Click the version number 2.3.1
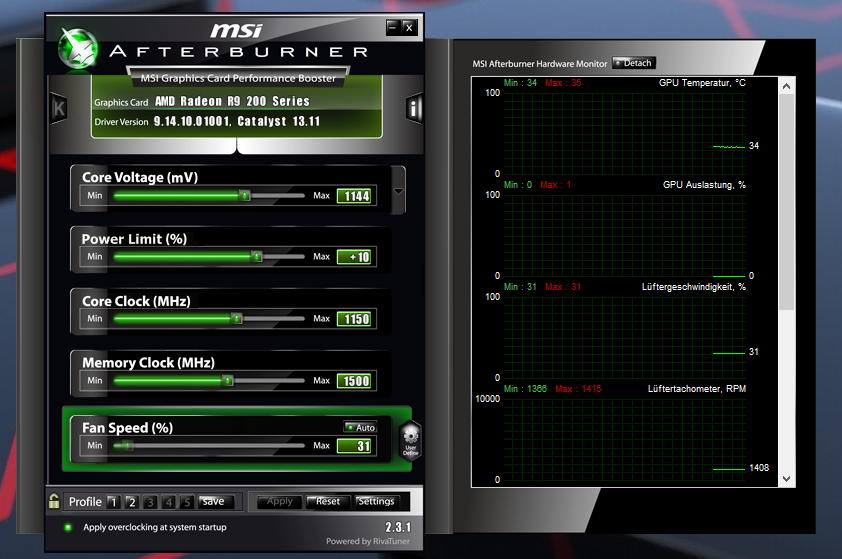The width and height of the screenshot is (842, 559). click(x=398, y=527)
